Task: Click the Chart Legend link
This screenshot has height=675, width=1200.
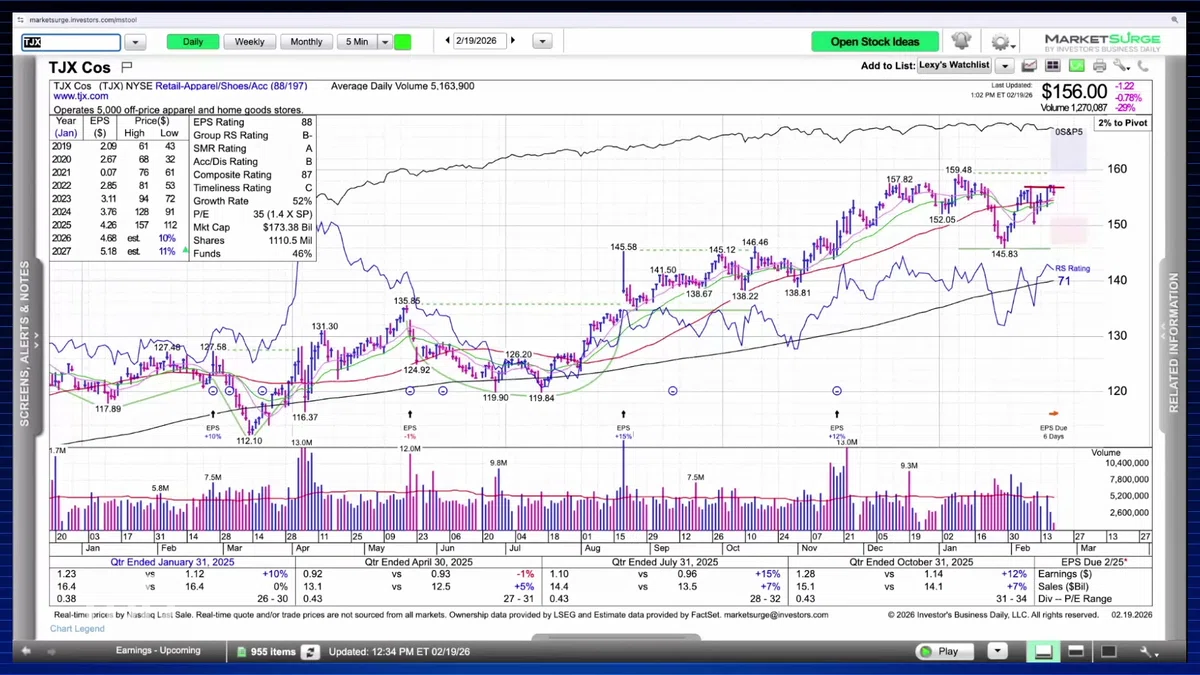Action: (x=77, y=629)
